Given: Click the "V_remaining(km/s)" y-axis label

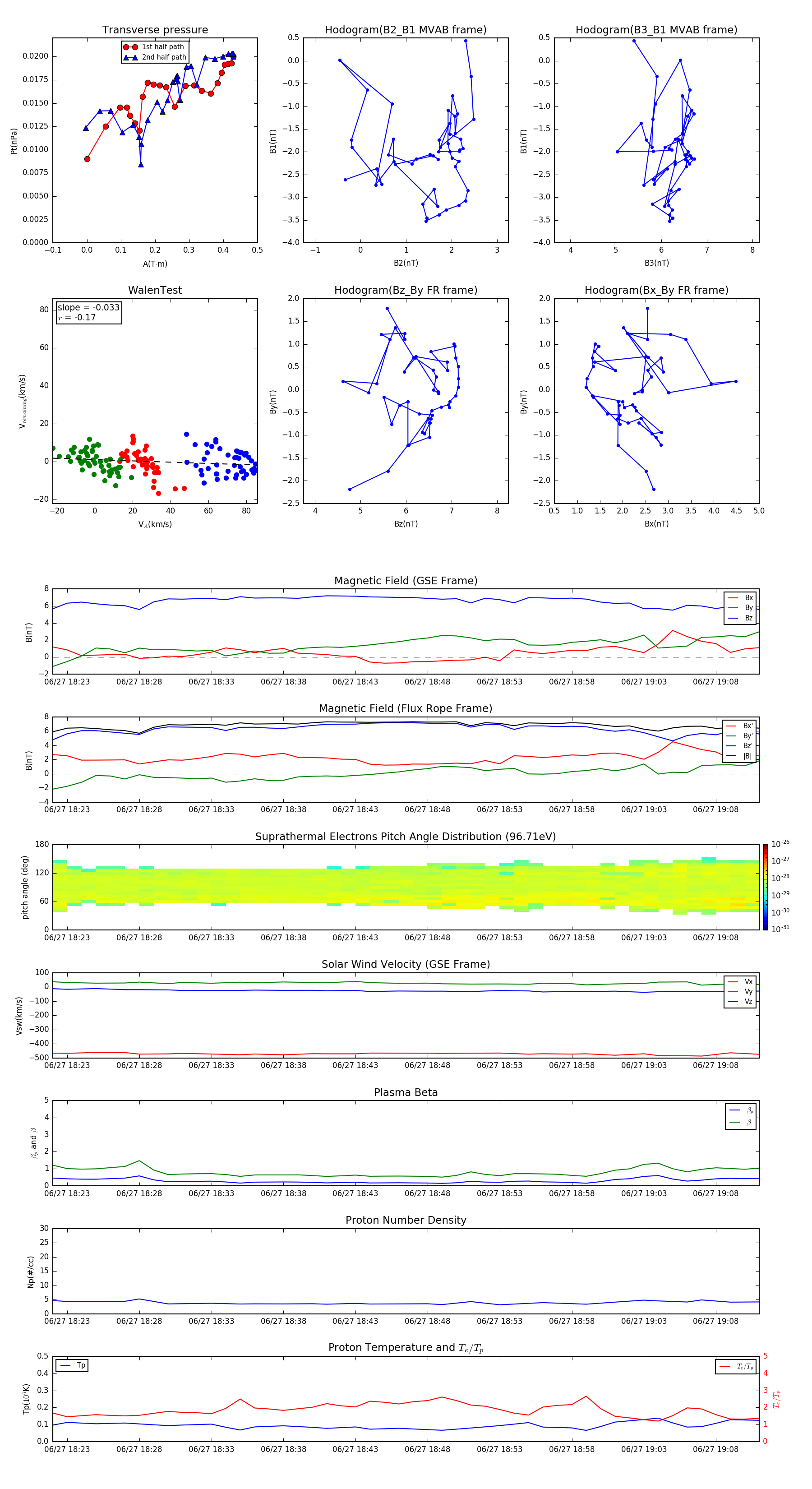Looking at the screenshot, I should [x=23, y=401].
